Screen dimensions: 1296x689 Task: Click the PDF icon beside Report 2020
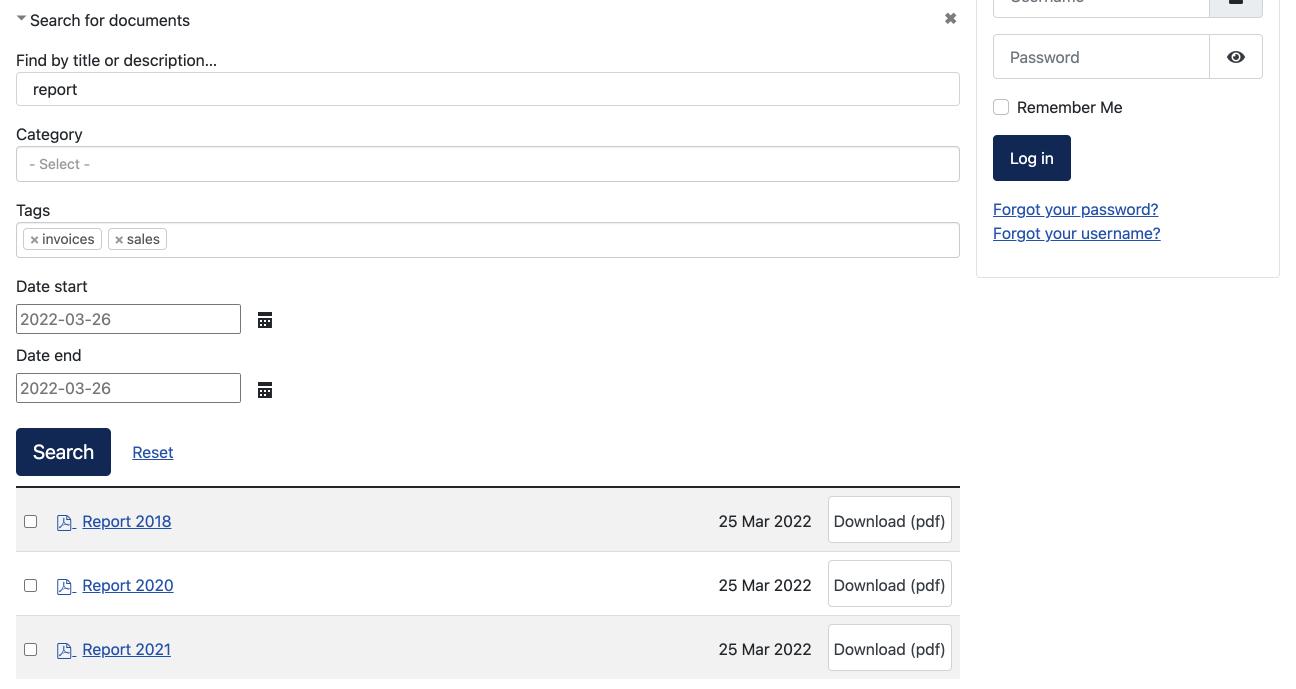(x=65, y=586)
